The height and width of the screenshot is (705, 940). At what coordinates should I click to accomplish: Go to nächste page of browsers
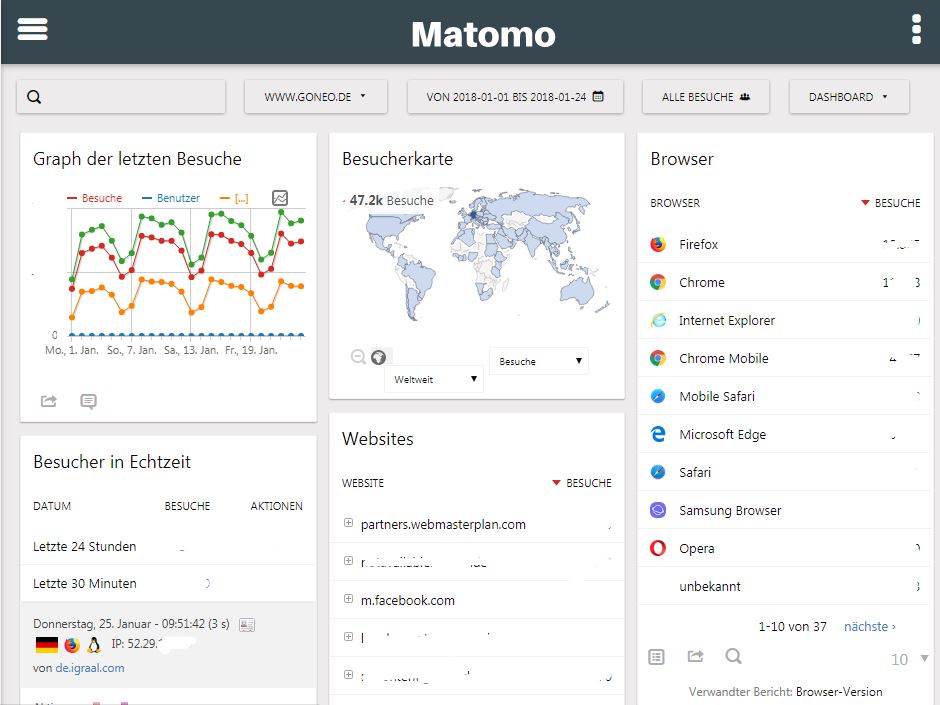[x=870, y=626]
